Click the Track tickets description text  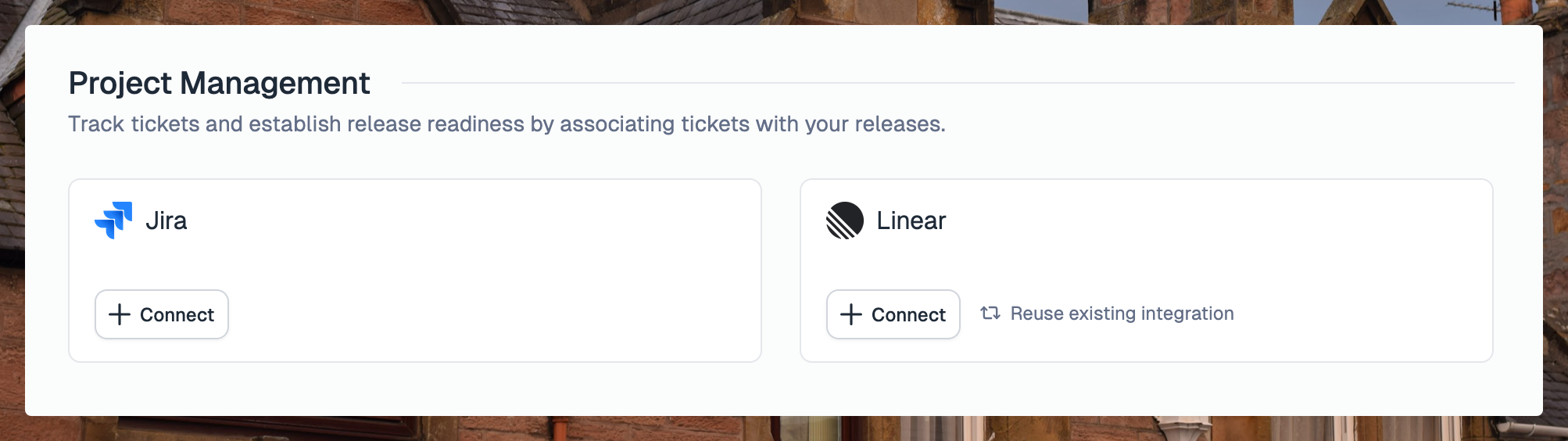click(x=507, y=124)
